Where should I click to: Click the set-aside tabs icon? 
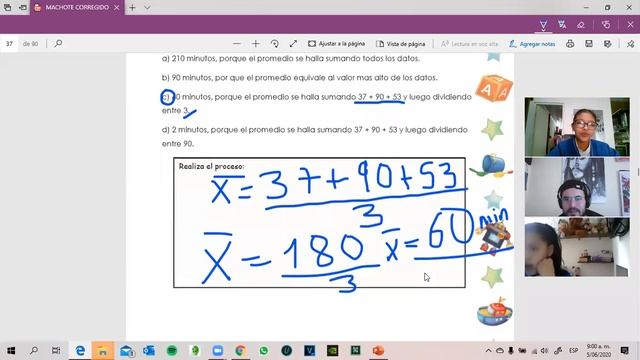tap(8, 7)
